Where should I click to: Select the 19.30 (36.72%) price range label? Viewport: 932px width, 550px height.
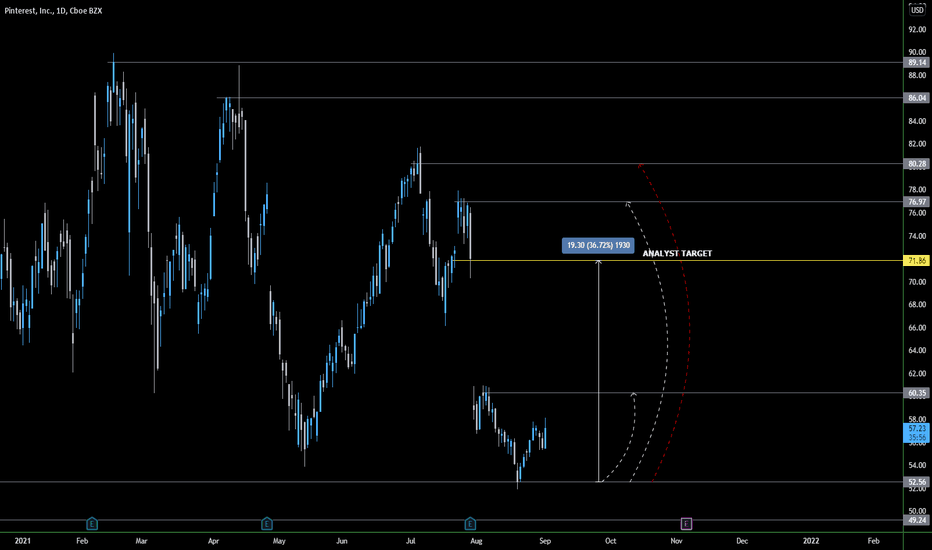tap(598, 245)
